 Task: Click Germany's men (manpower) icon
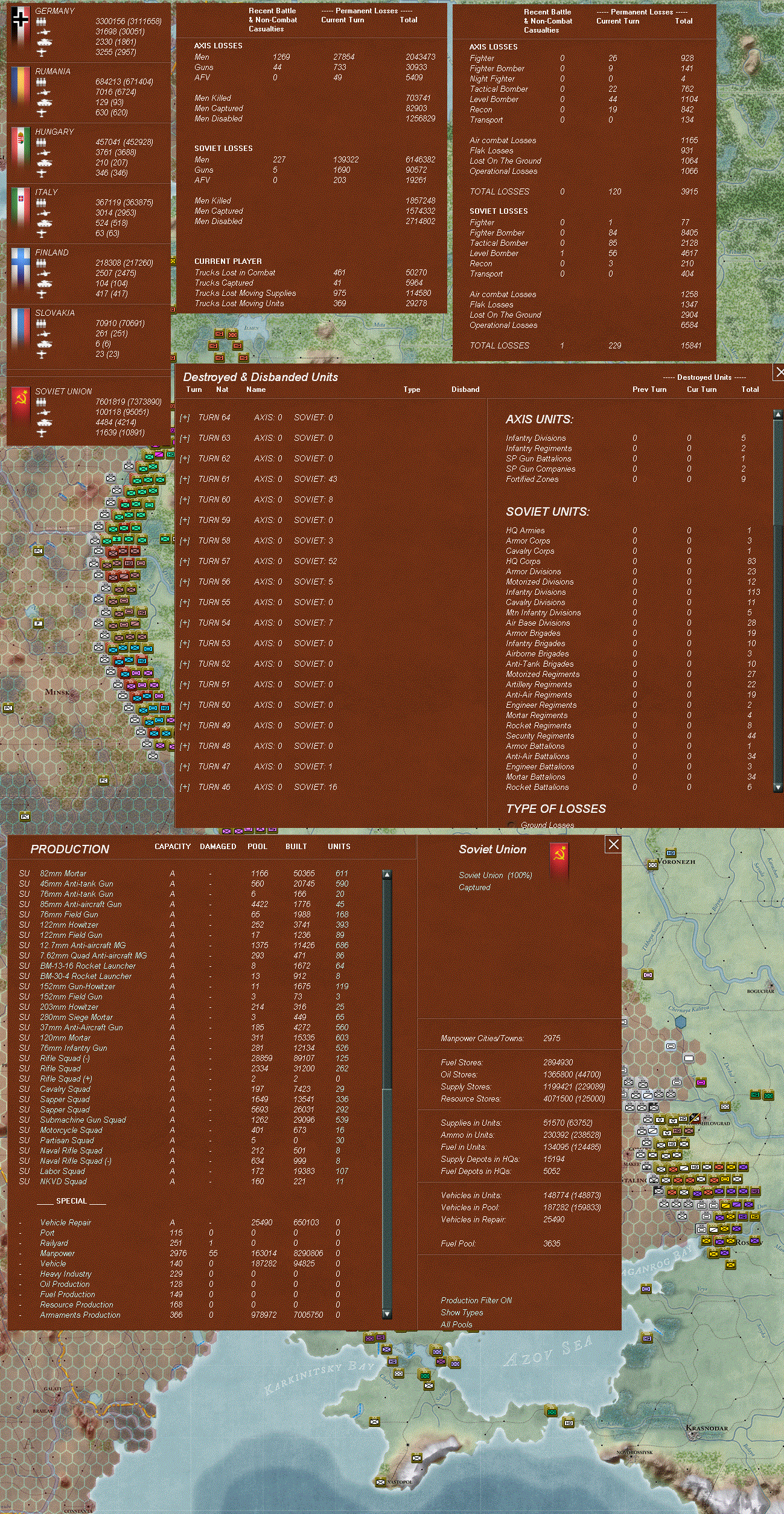point(41,21)
